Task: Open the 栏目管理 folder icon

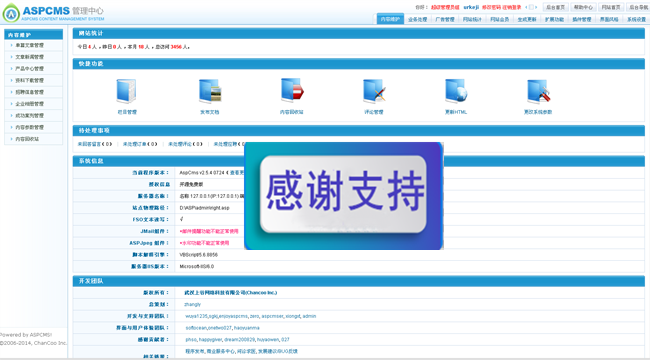Action: [x=126, y=91]
